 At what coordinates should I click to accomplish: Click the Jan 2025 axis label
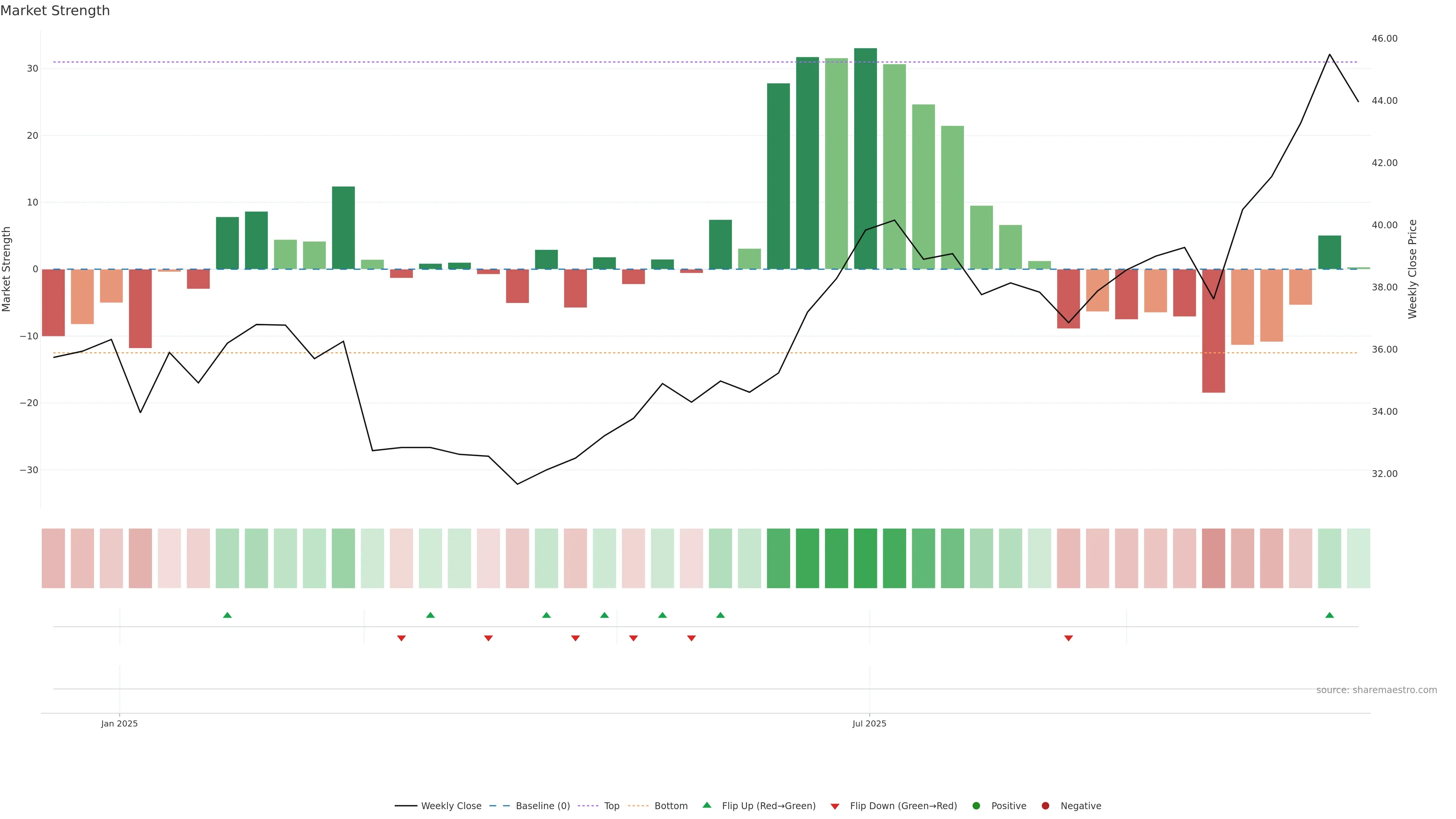point(119,723)
